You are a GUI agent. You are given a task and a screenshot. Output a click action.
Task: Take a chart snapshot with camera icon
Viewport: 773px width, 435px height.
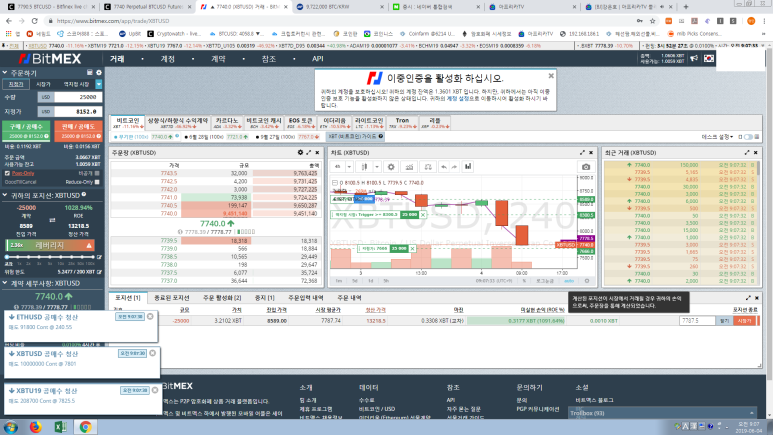pos(586,167)
